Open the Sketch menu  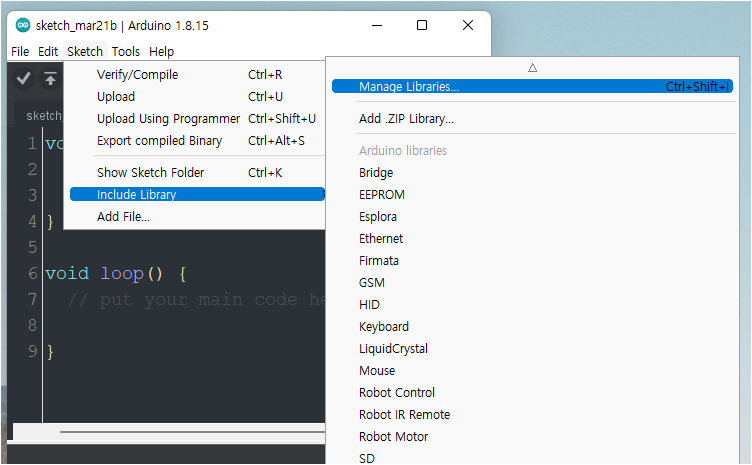tap(85, 51)
